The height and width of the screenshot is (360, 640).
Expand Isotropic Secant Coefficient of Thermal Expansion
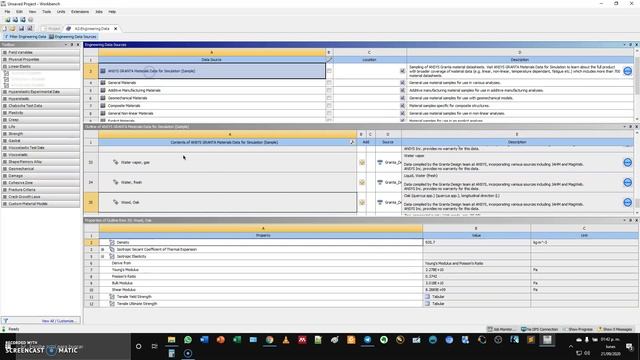(102, 249)
